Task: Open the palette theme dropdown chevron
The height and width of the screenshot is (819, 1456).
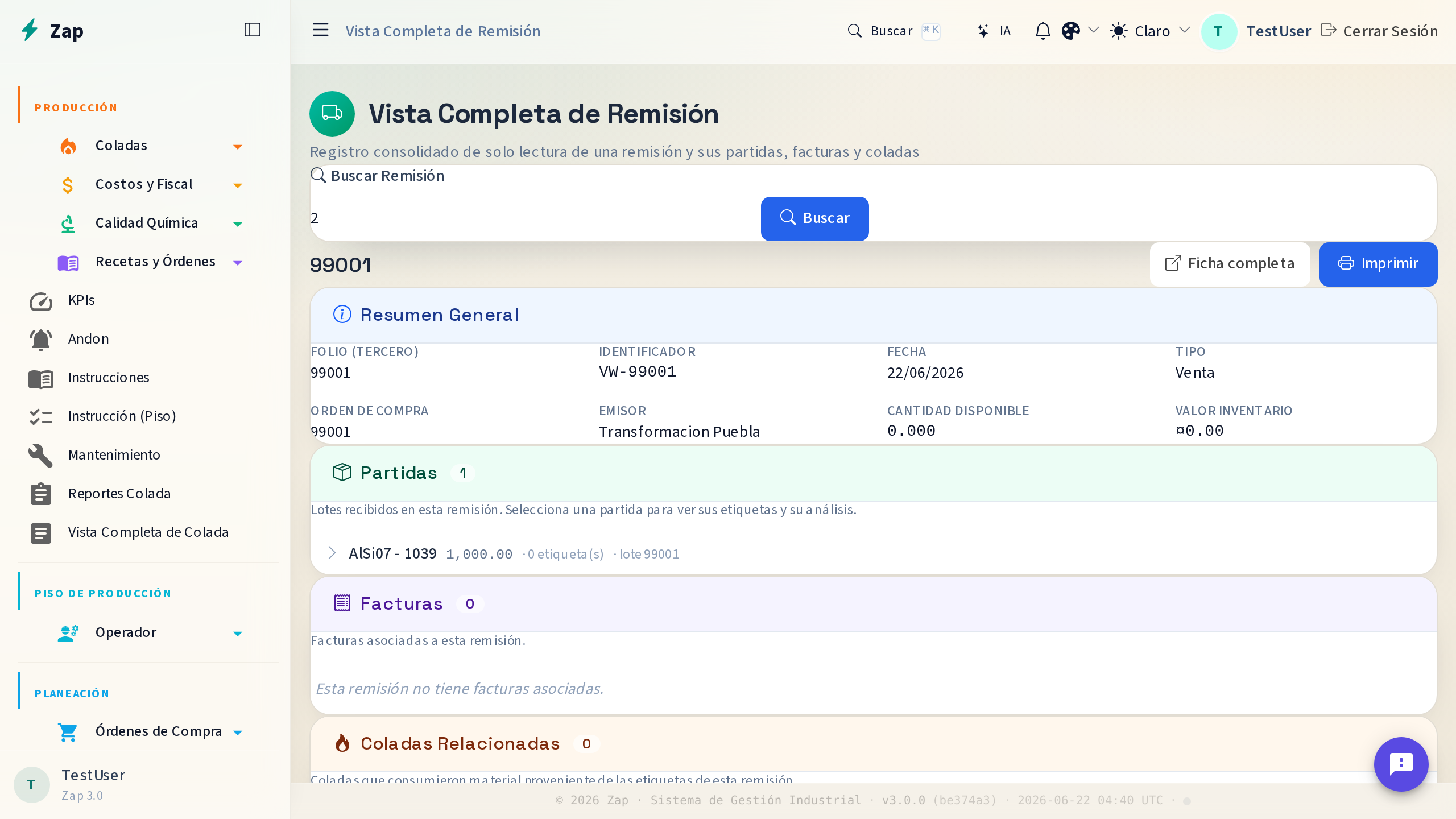Action: click(1093, 30)
